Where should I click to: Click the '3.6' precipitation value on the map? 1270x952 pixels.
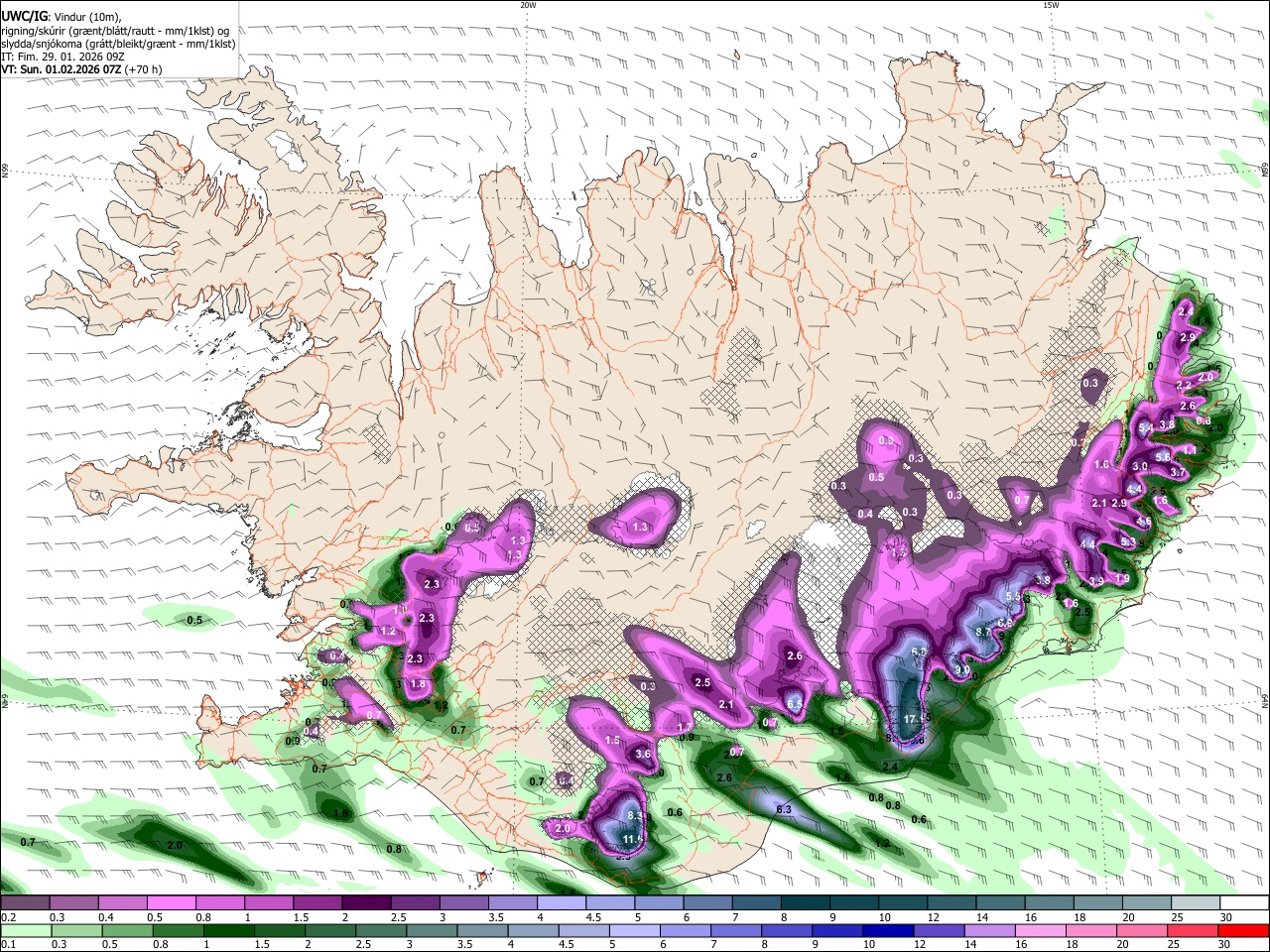click(x=643, y=754)
